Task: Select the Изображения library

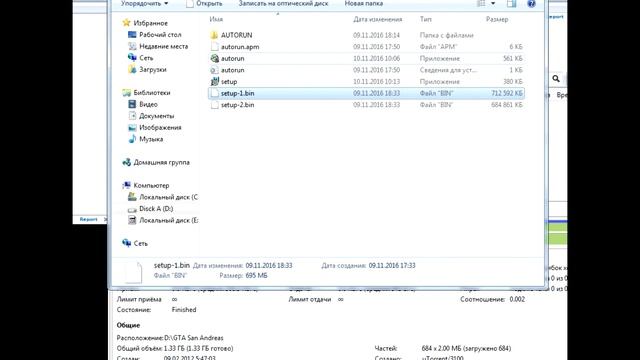Action: coord(160,127)
